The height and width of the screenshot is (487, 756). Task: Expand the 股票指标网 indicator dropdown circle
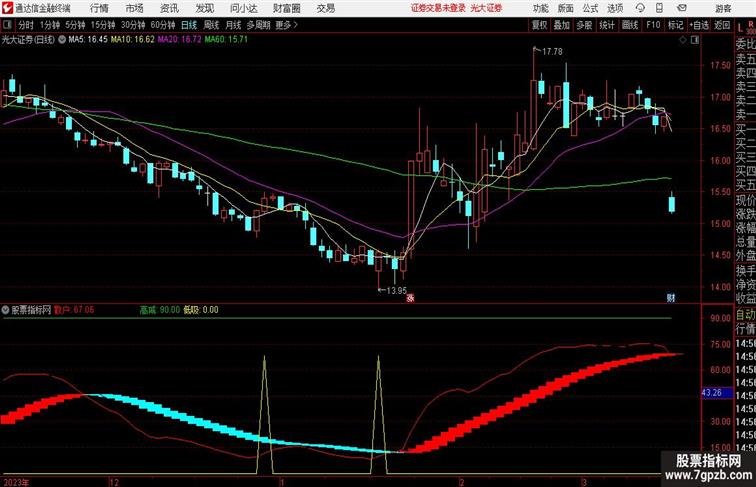5,310
